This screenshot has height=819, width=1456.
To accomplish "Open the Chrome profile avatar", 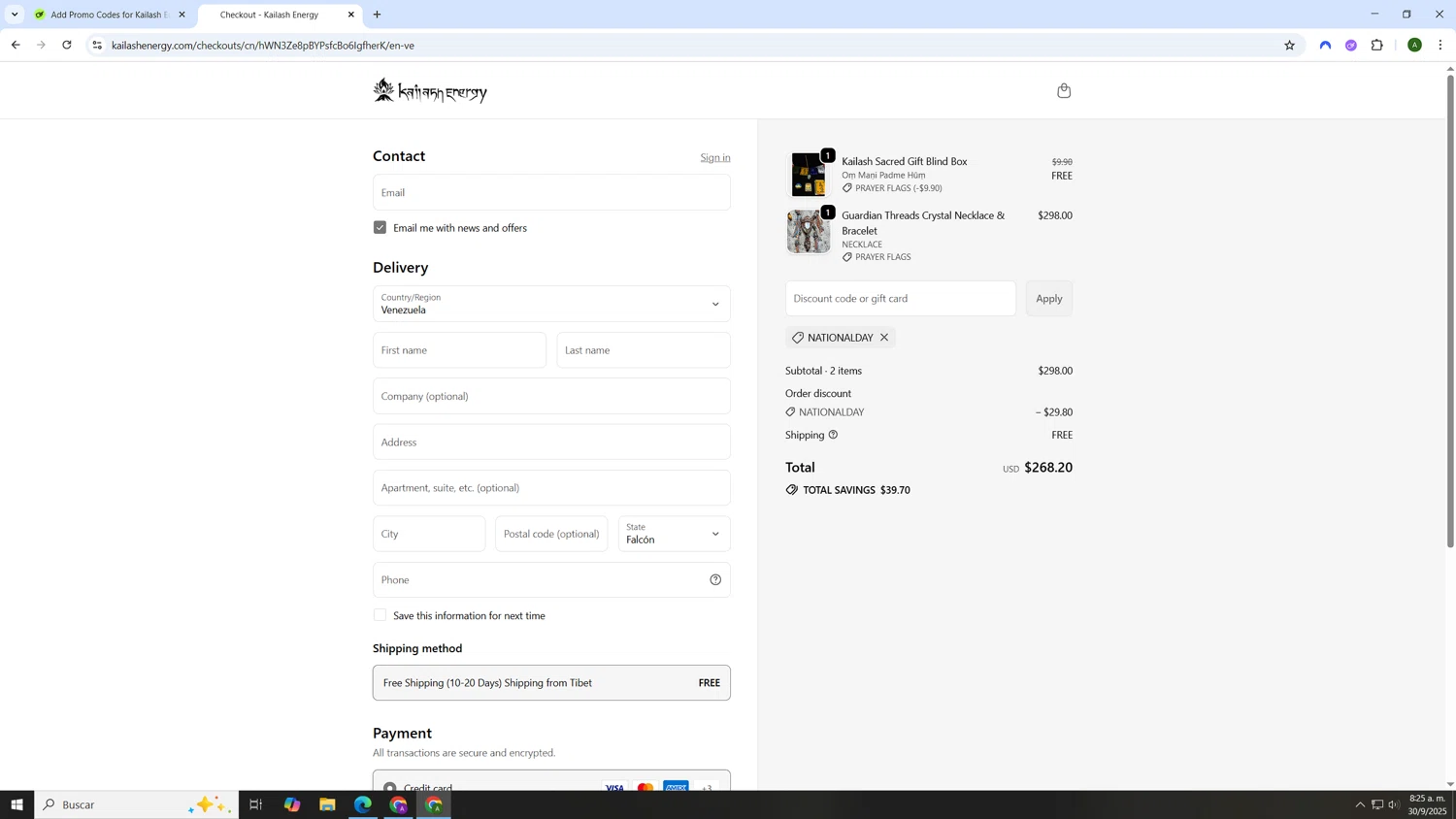I will point(1414,46).
